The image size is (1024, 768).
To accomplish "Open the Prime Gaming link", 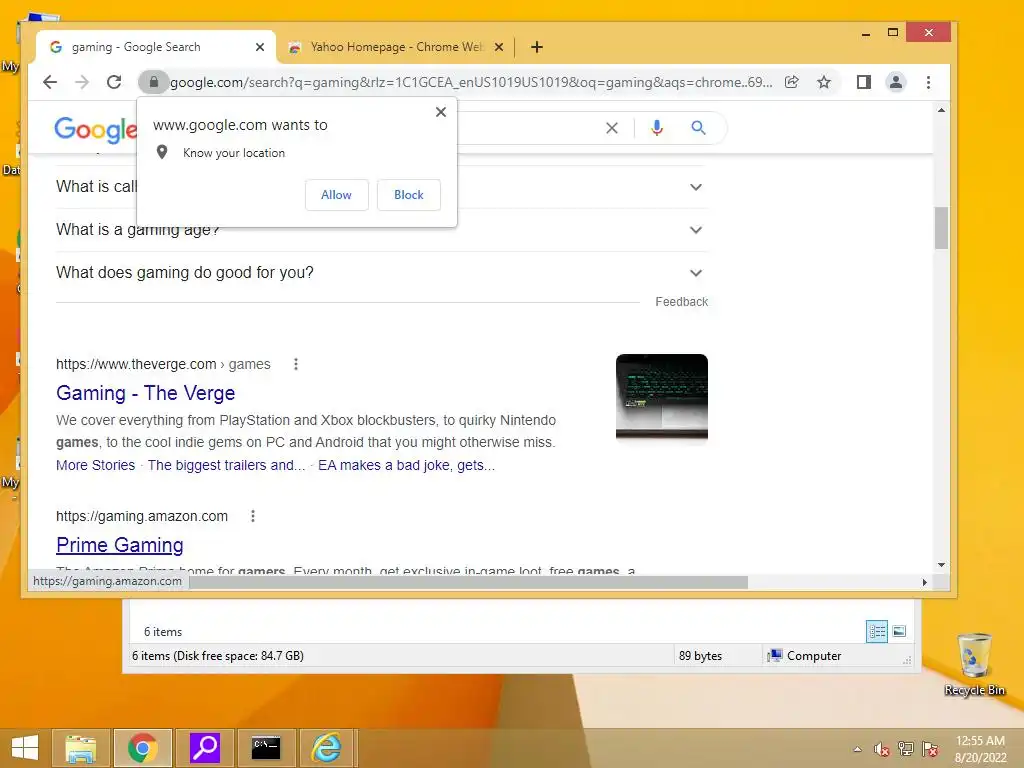I will point(120,545).
